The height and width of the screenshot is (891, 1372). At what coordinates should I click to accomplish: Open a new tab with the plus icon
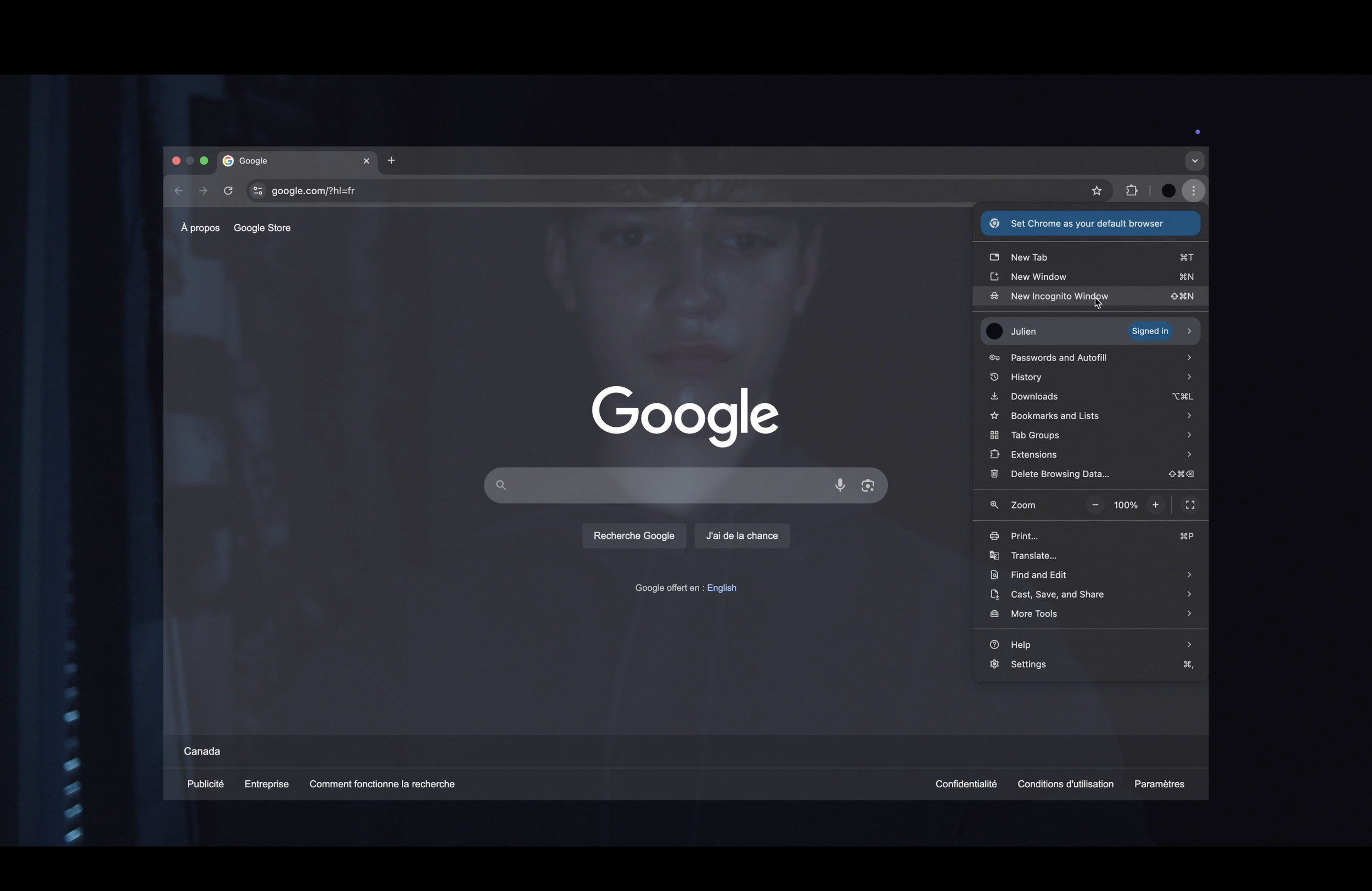(x=391, y=161)
